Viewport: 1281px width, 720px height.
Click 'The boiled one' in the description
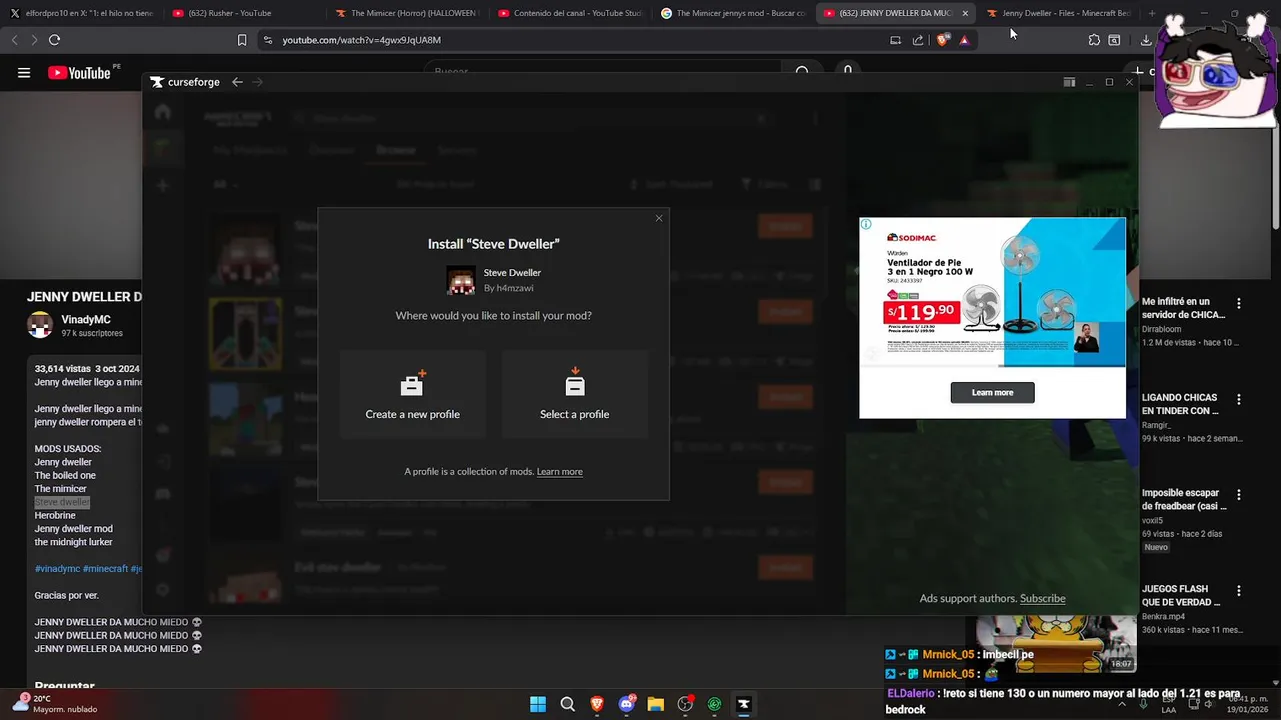pyautogui.click(x=65, y=475)
